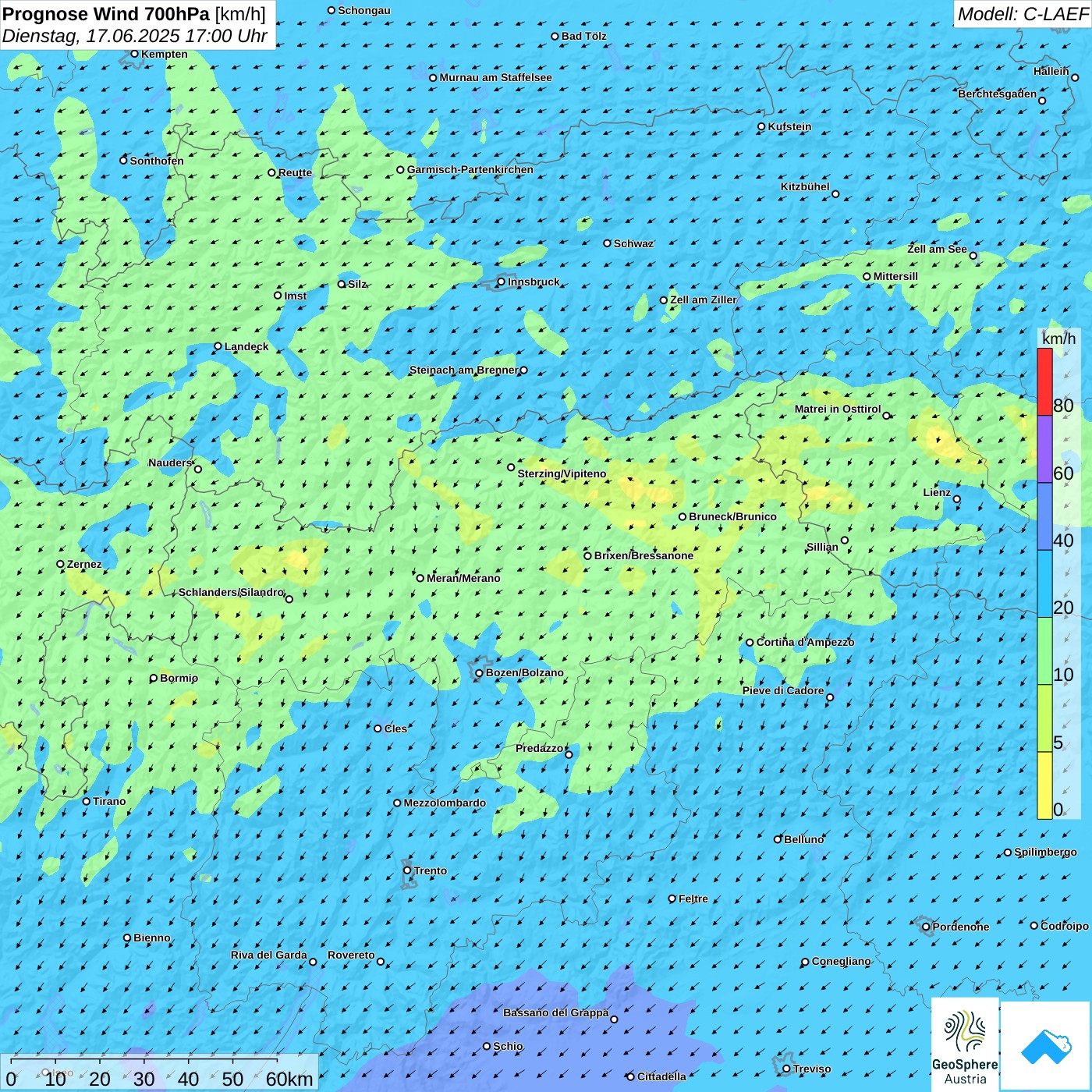Viewport: 1092px width, 1092px height.
Task: Click the 'Modell: C-LAEF' label
Action: pos(1023,14)
